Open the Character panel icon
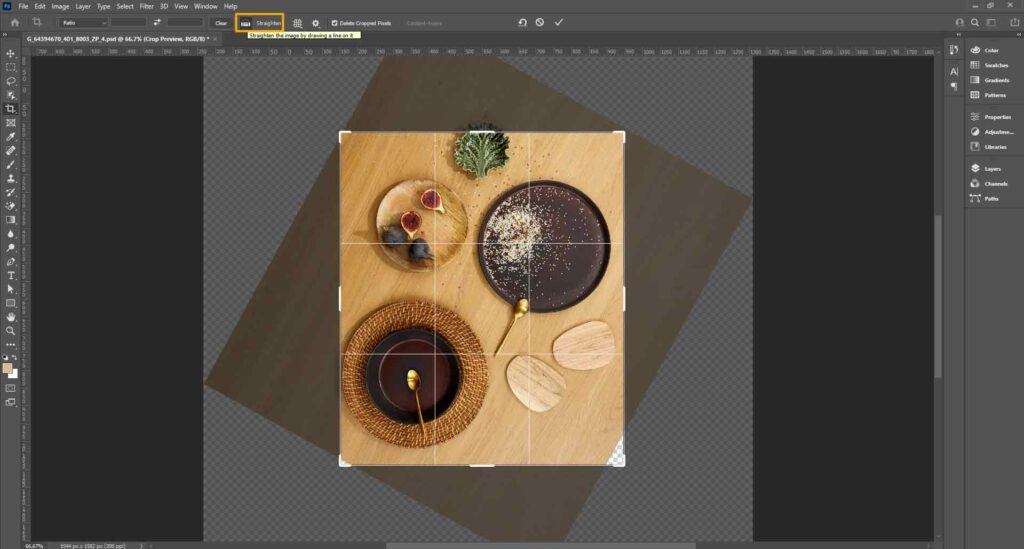 [954, 72]
